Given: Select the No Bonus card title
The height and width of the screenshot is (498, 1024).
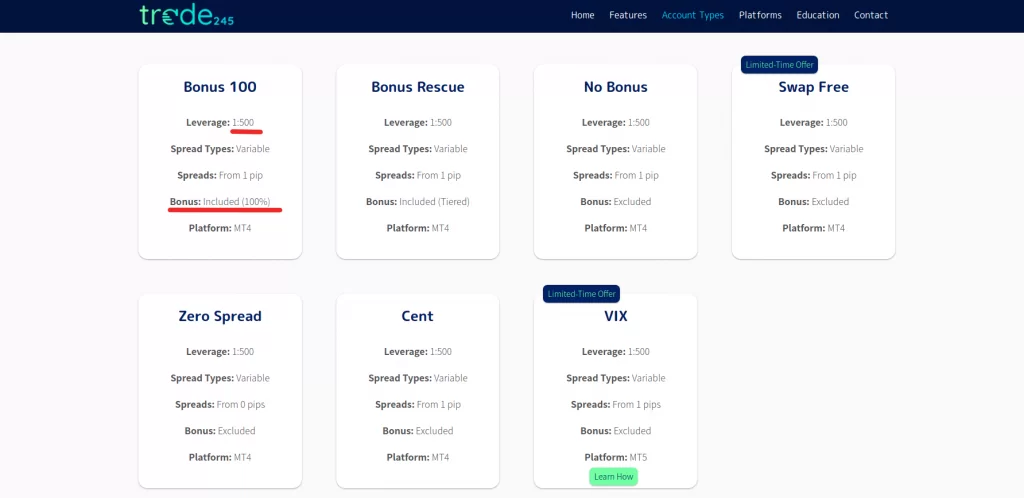Looking at the screenshot, I should pyautogui.click(x=615, y=87).
